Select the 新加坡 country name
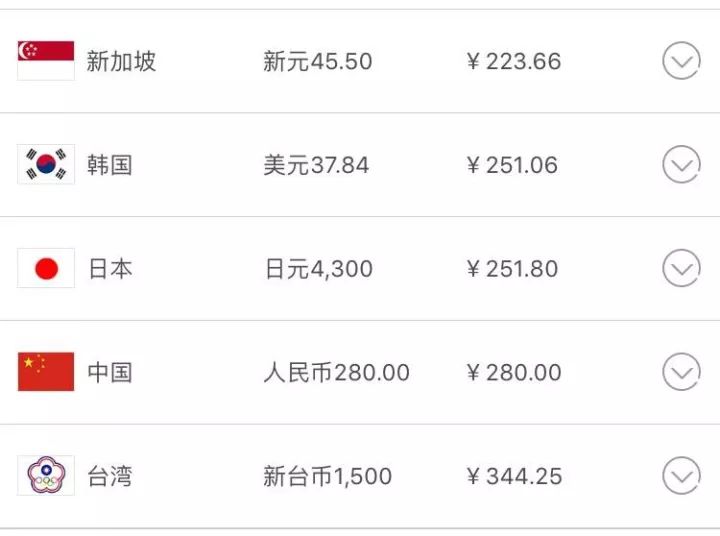The image size is (720, 536). [121, 61]
